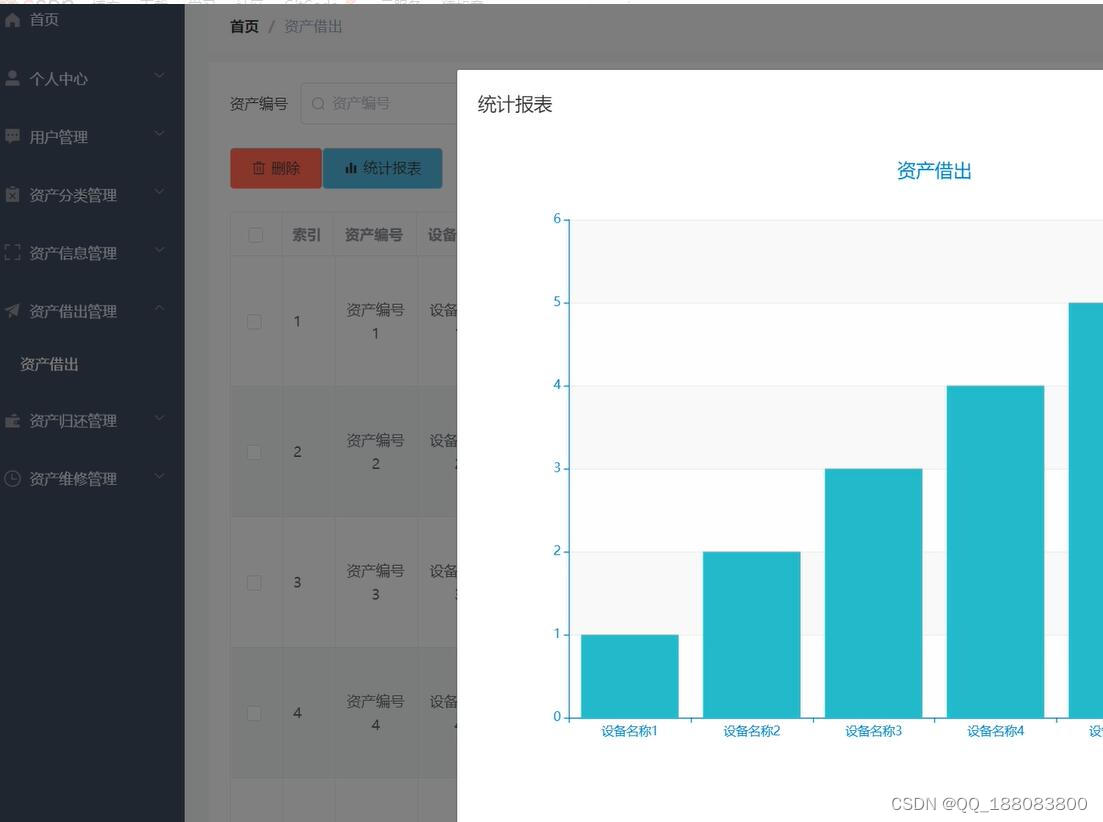Click 首页 in the breadcrumb
This screenshot has width=1103, height=822.
click(x=243, y=25)
